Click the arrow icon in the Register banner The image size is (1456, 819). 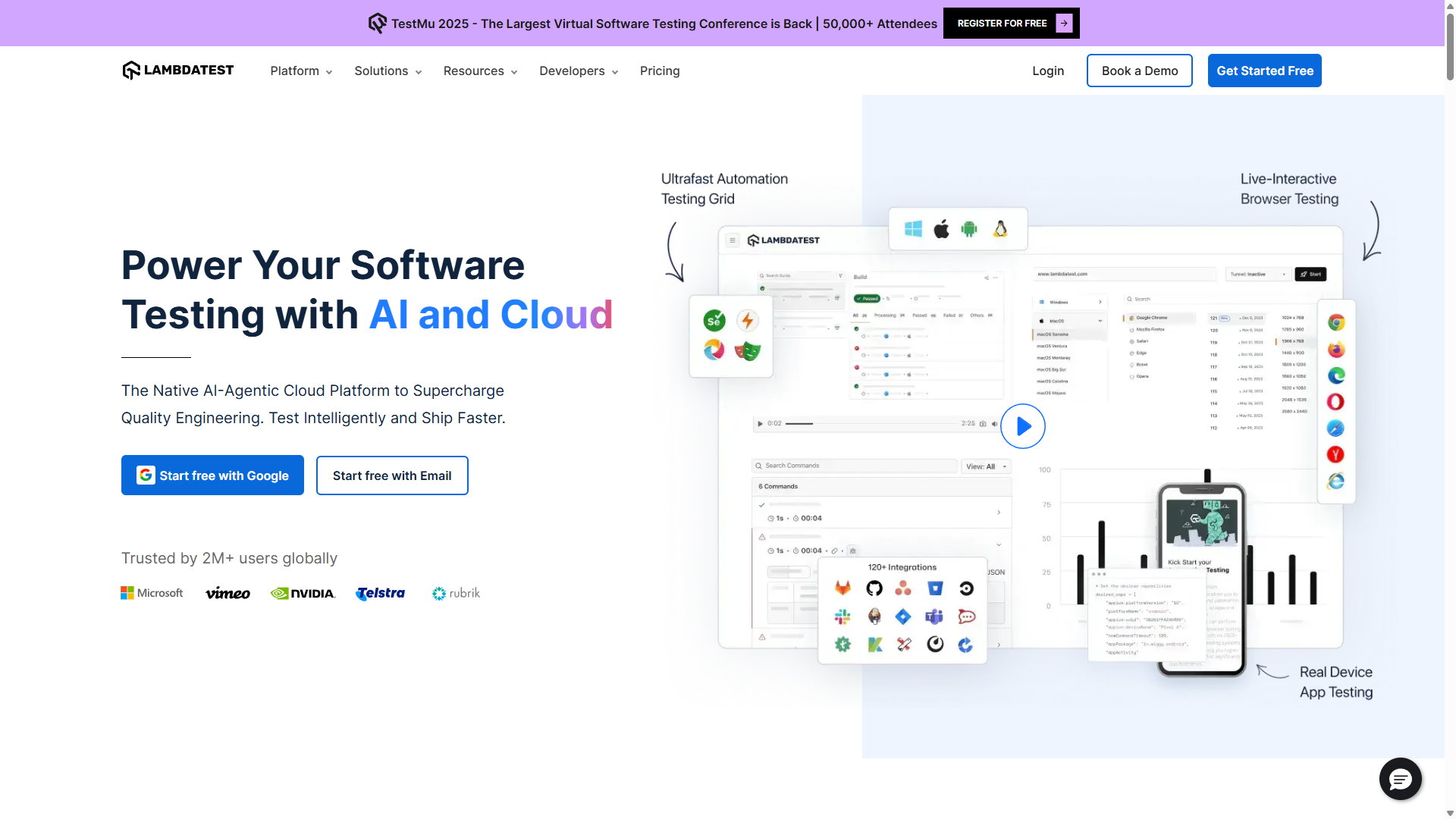[x=1065, y=24]
